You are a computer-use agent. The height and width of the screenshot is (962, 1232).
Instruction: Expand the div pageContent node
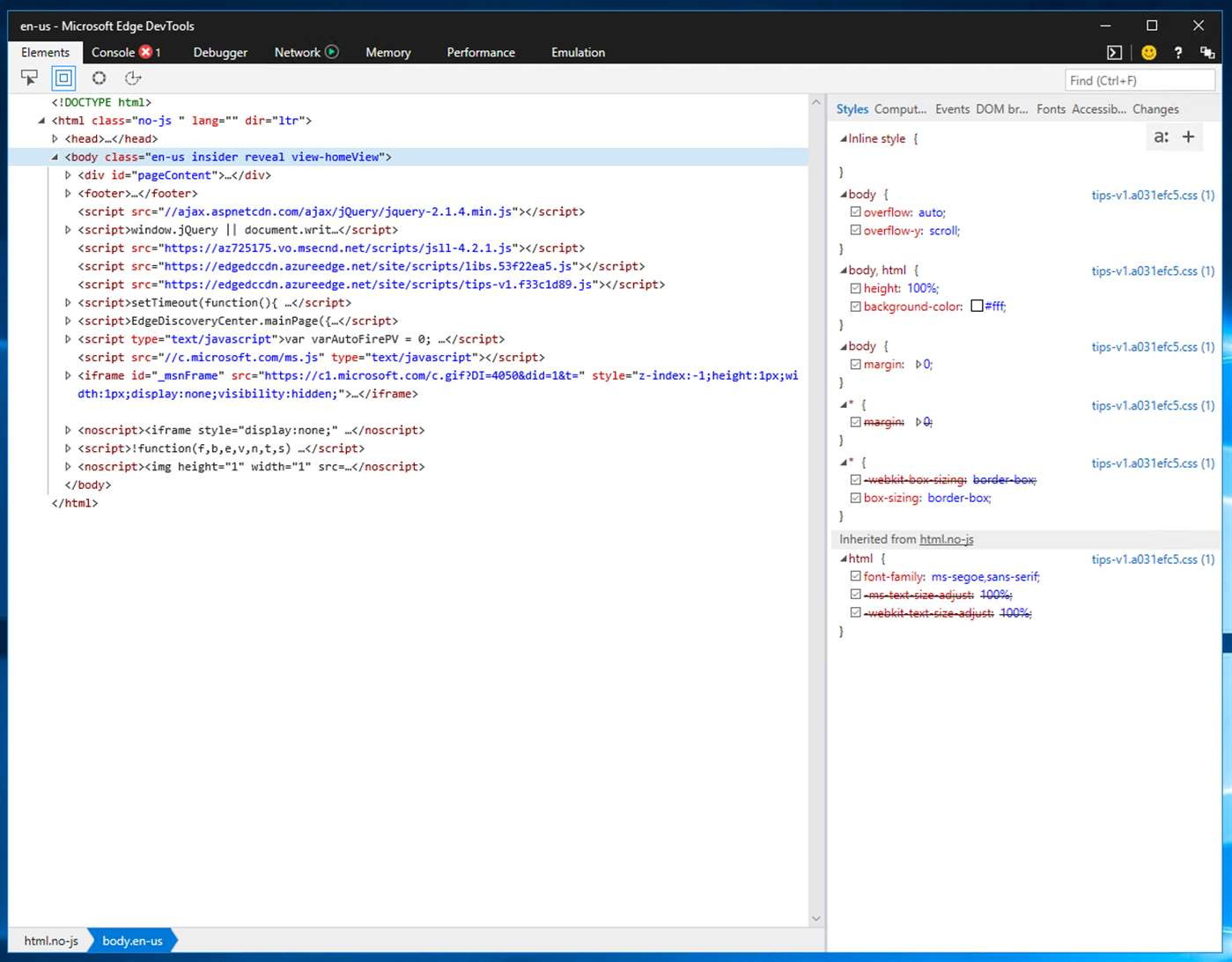click(x=68, y=175)
